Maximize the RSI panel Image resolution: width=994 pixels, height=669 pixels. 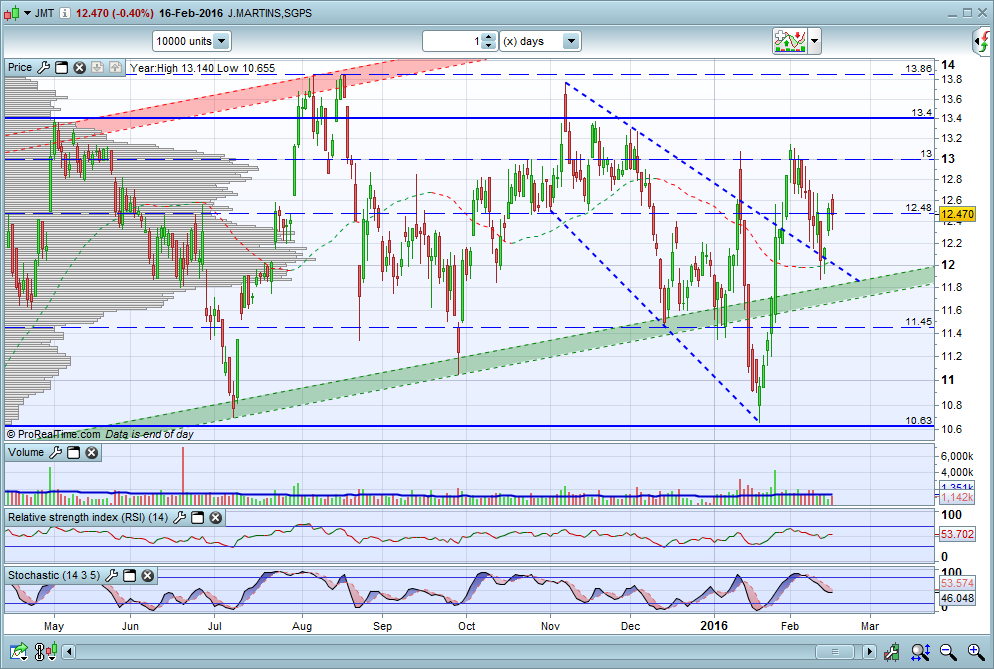point(198,517)
